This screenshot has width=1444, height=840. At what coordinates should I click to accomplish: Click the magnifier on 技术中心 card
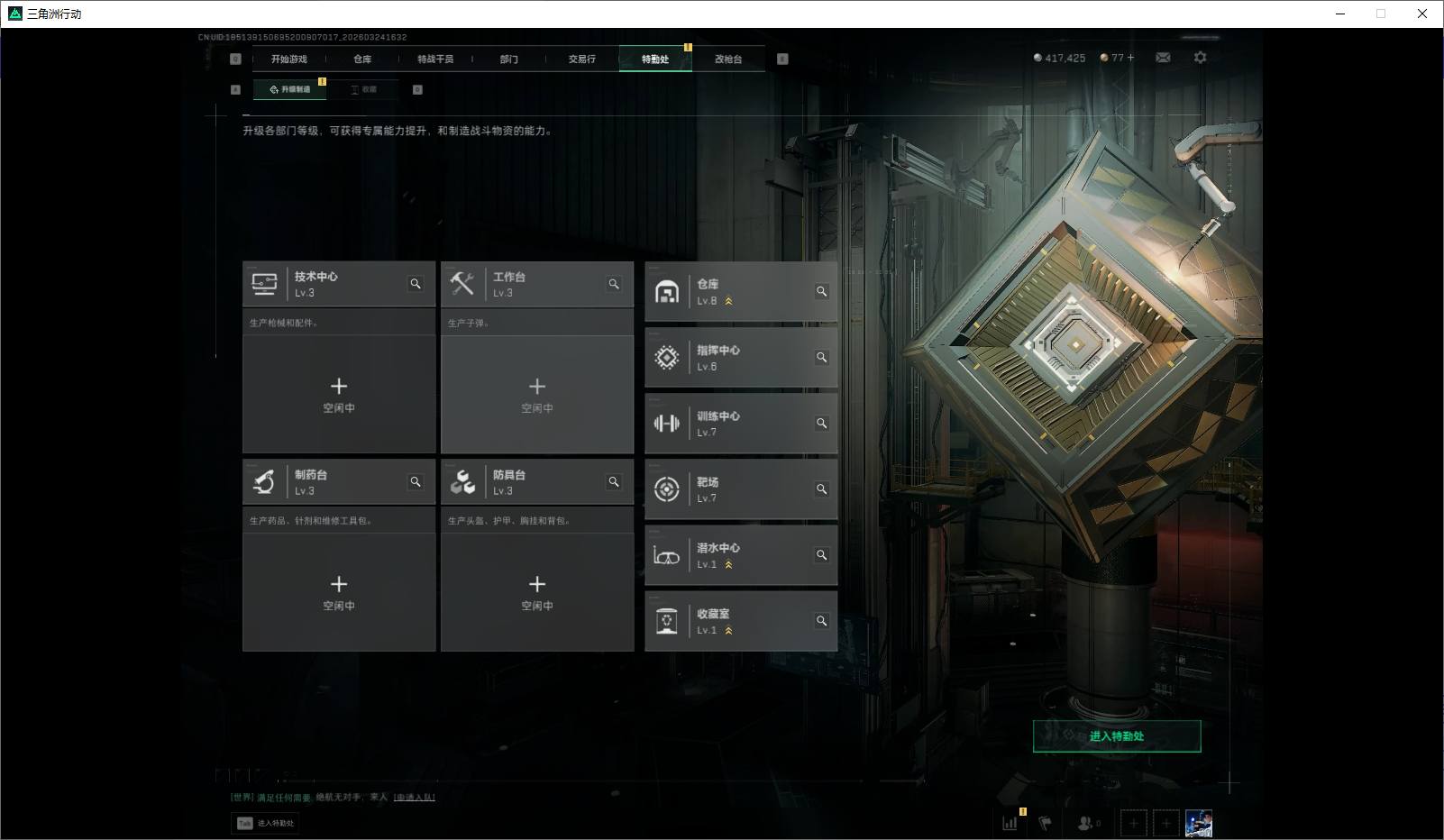pyautogui.click(x=416, y=284)
